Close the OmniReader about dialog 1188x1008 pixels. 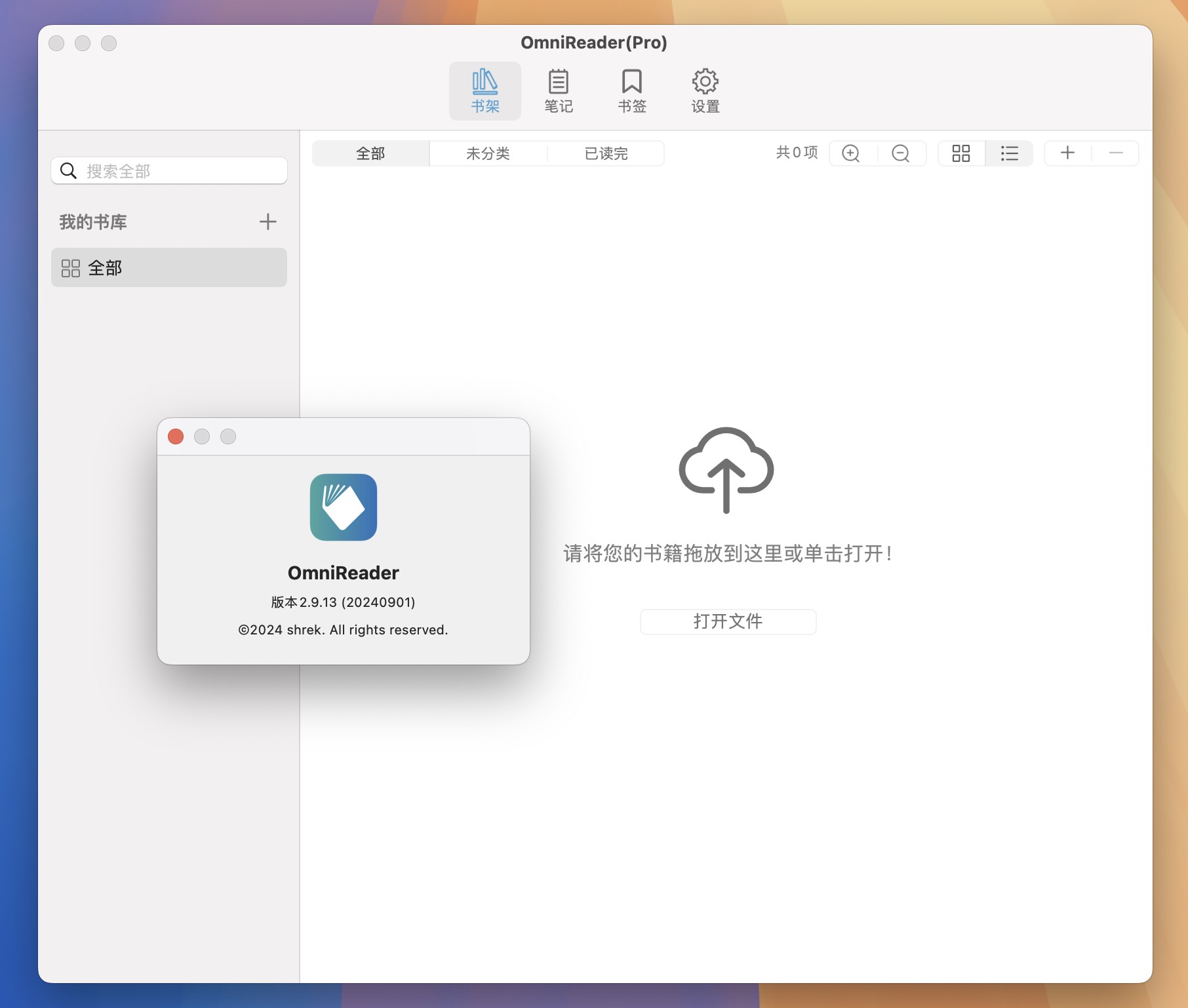176,436
